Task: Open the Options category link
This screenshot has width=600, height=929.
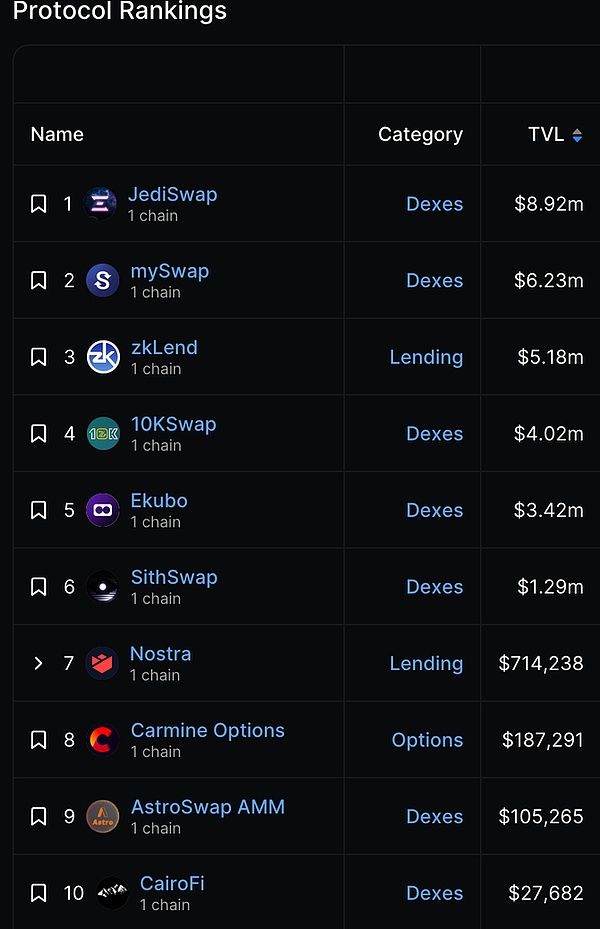Action: [x=427, y=740]
